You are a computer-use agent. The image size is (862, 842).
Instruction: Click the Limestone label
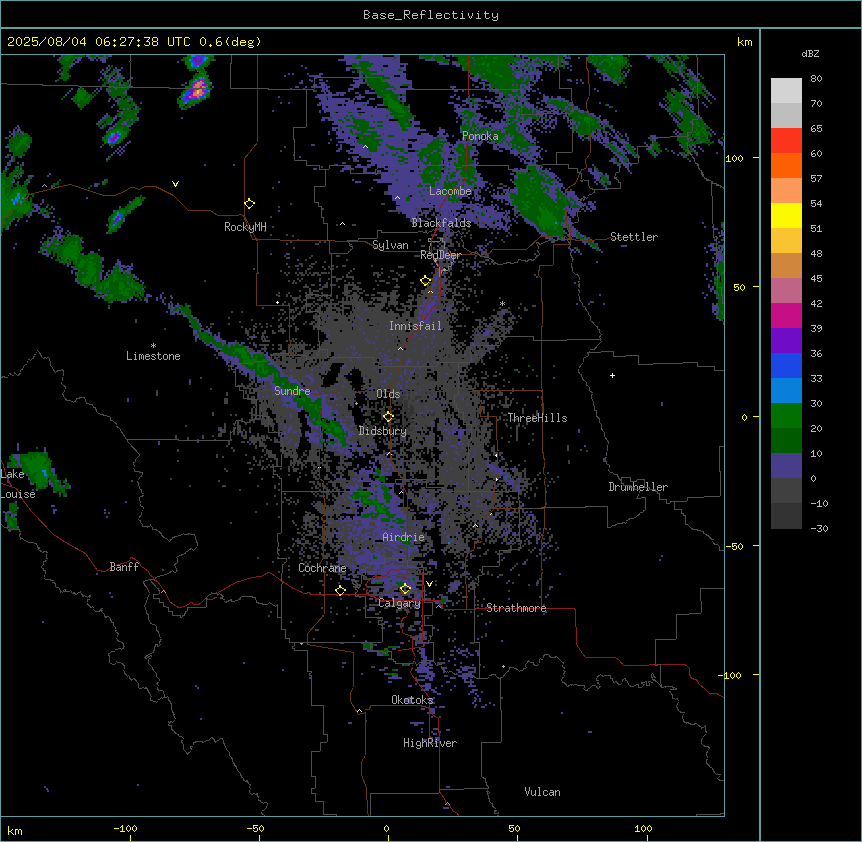(x=153, y=356)
